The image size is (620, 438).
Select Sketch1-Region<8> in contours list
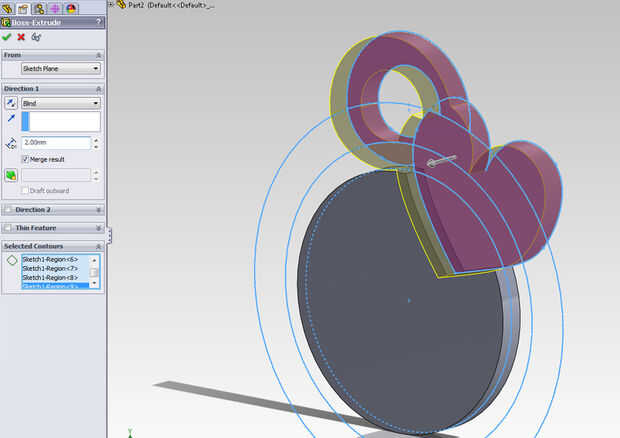point(50,278)
